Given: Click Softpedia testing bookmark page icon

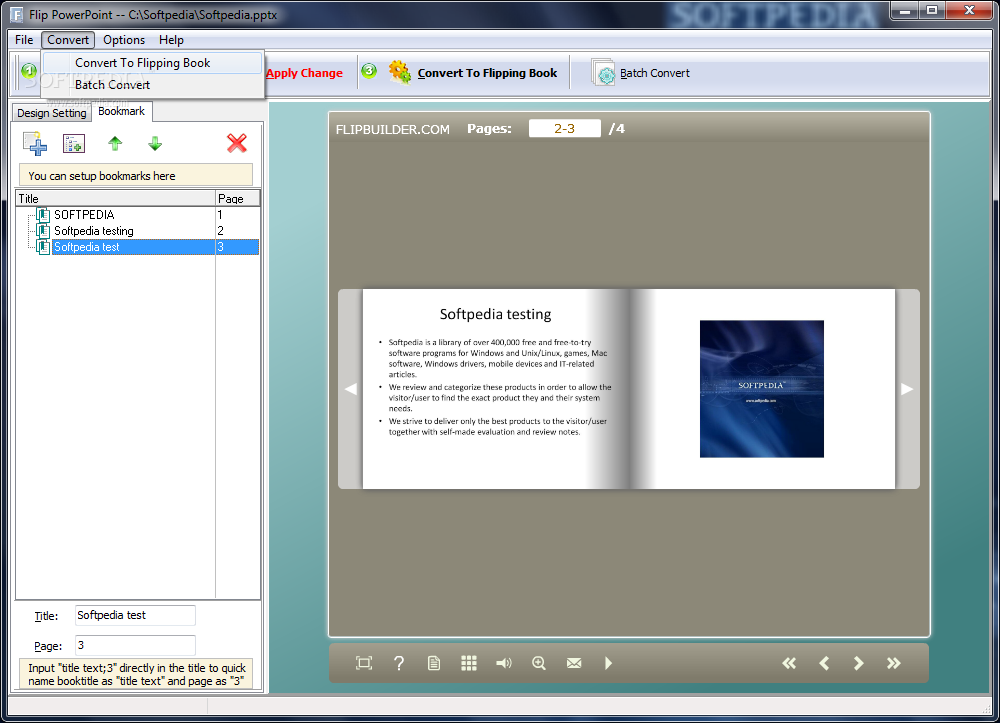Looking at the screenshot, I should pyautogui.click(x=43, y=231).
